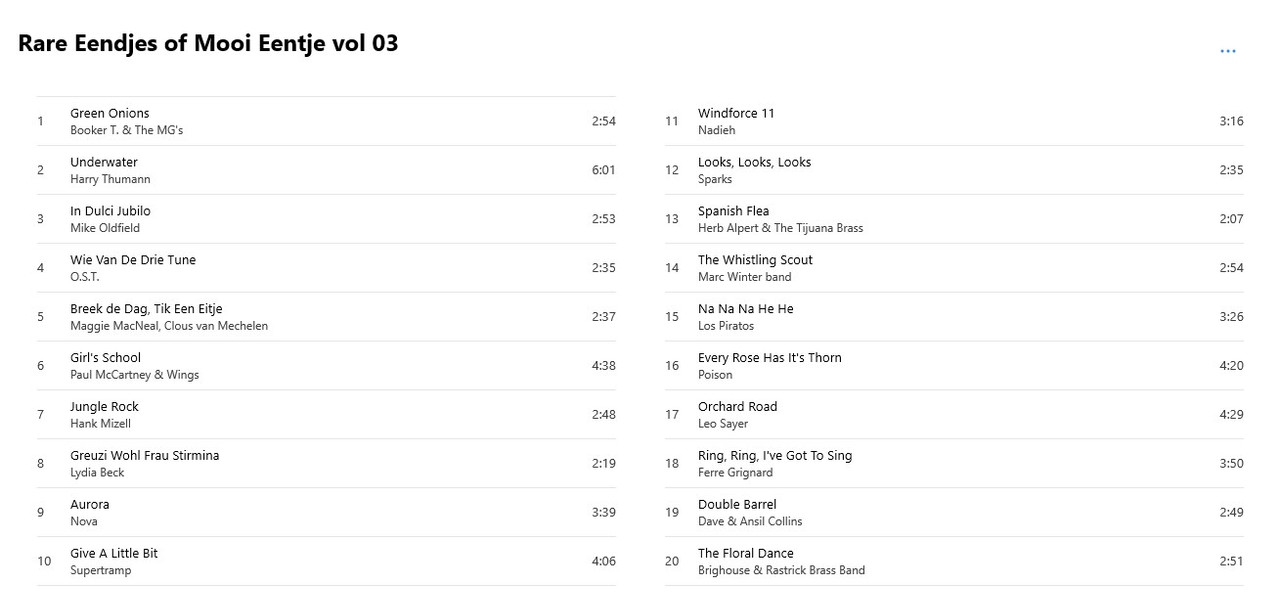Select Aurora by Nova
The height and width of the screenshot is (595, 1280).
(326, 513)
